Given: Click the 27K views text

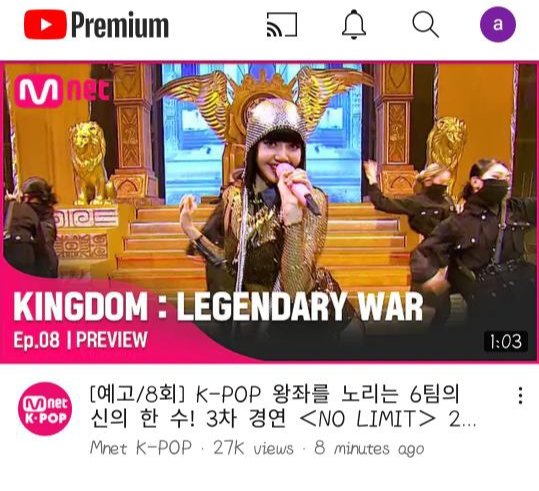Looking at the screenshot, I should (253, 448).
